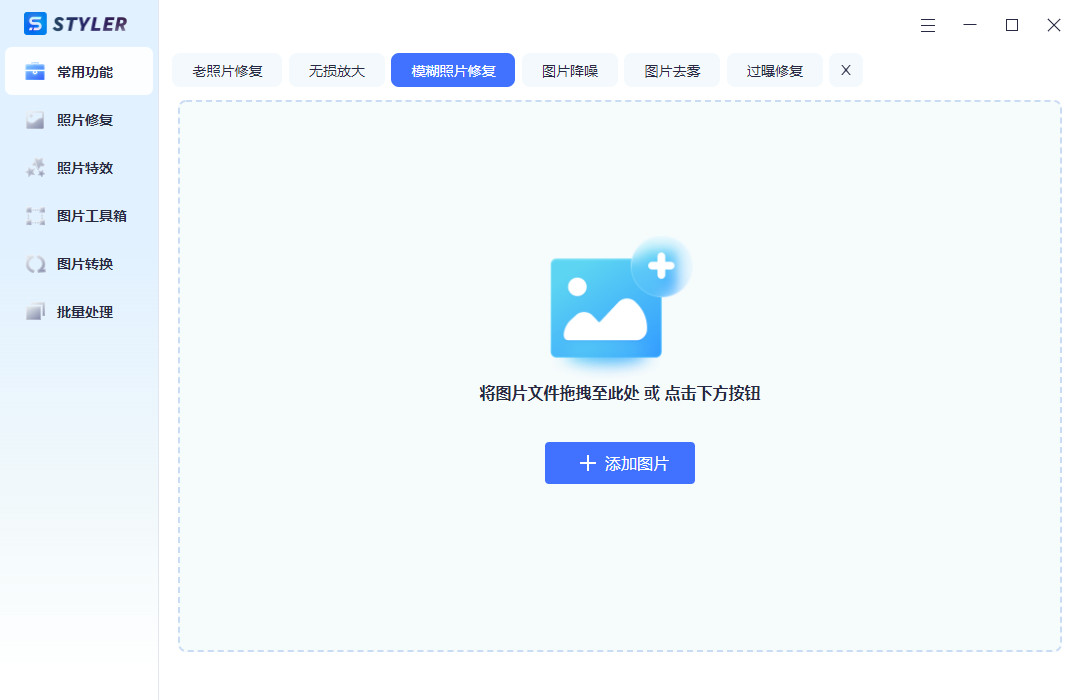Close the current tab with the X
1080x700 pixels.
[x=845, y=70]
